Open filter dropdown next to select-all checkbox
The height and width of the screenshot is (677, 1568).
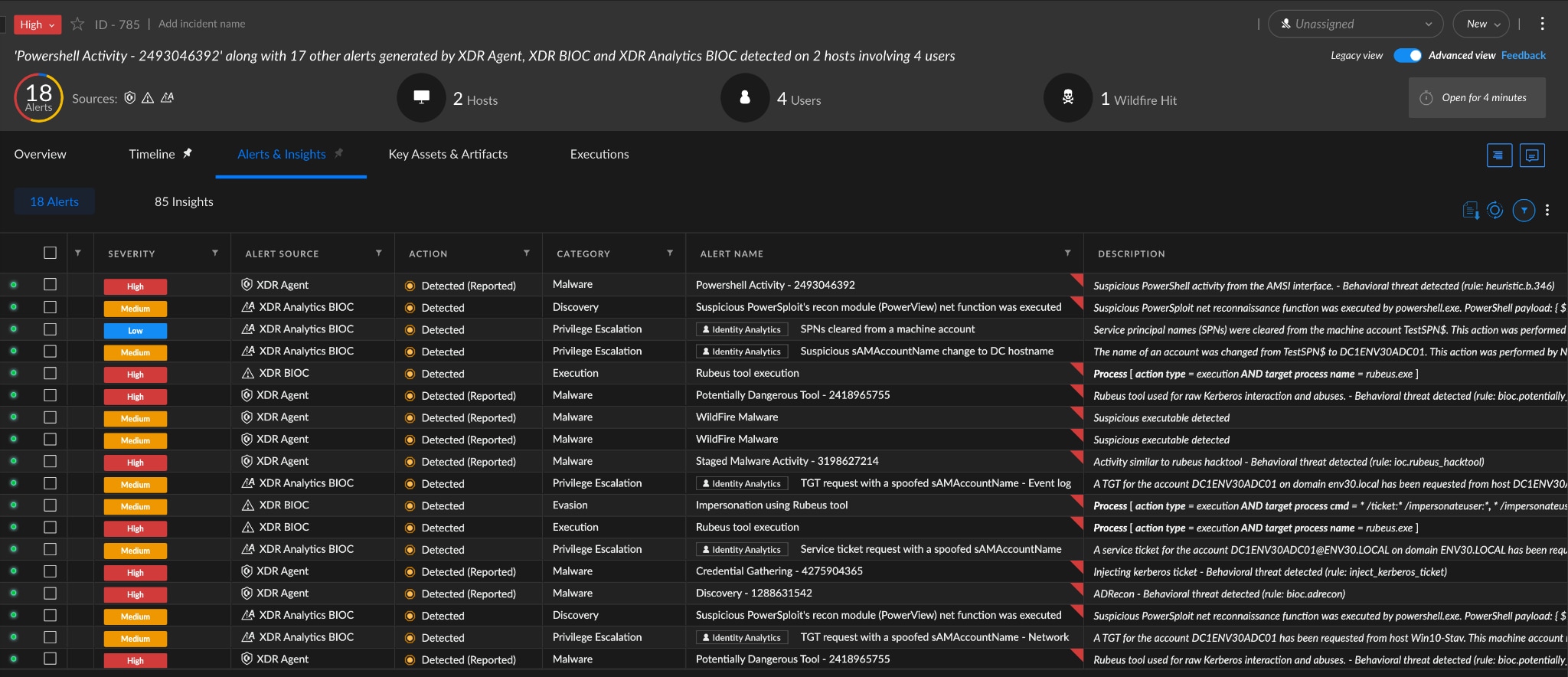[x=78, y=253]
